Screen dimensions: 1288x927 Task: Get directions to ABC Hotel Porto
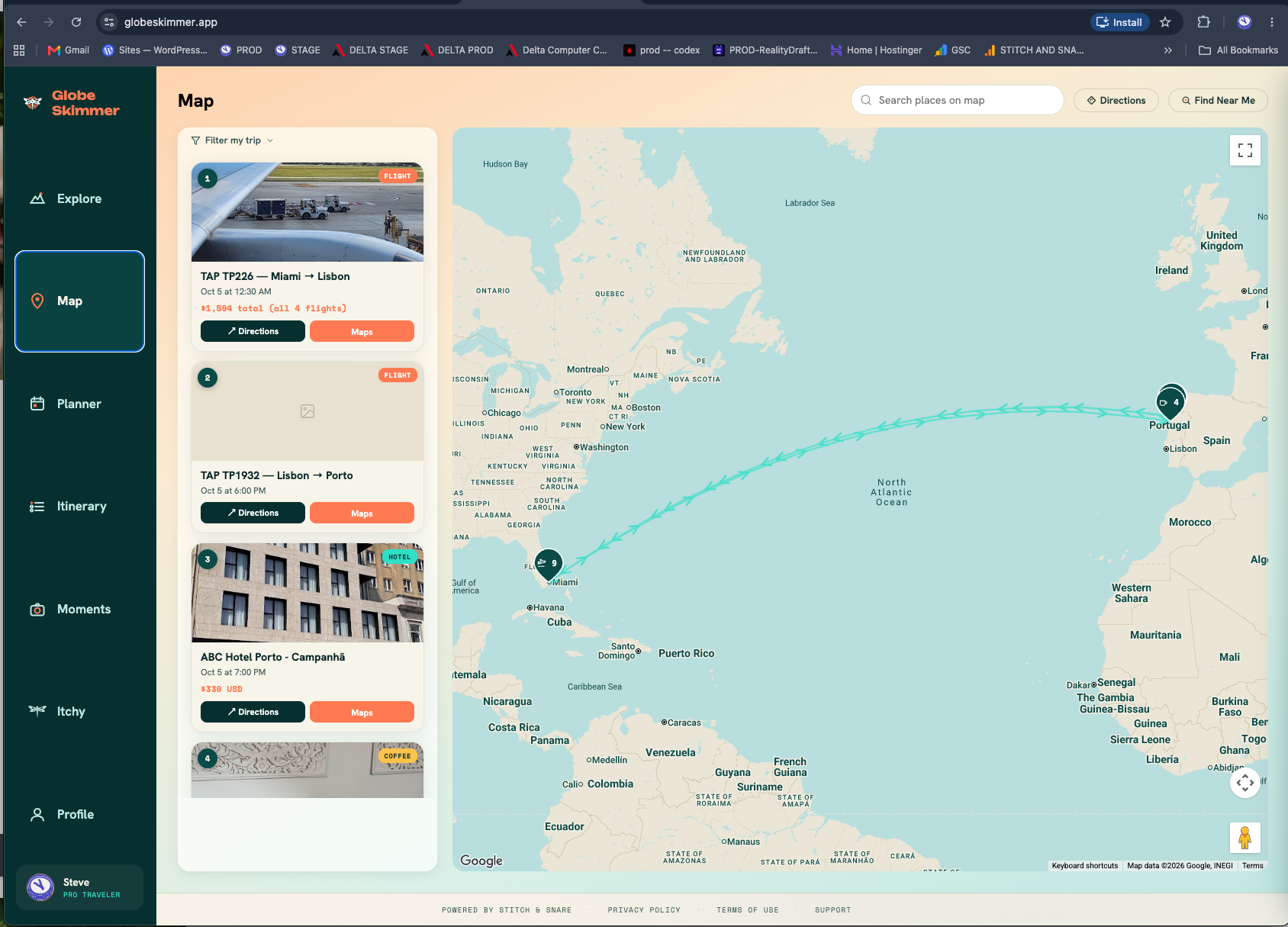[253, 712]
